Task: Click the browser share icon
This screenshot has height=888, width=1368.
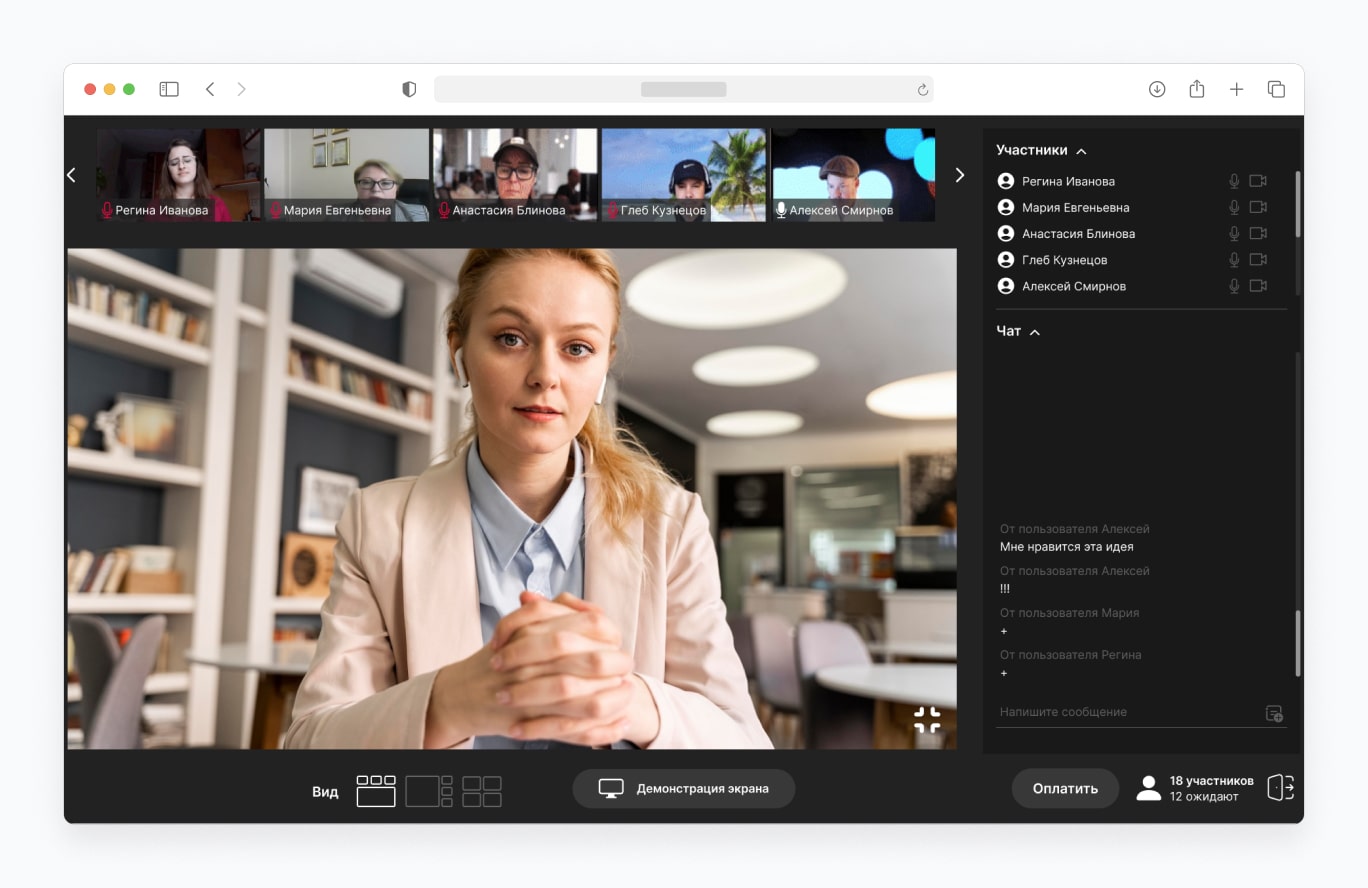Action: [x=1197, y=89]
